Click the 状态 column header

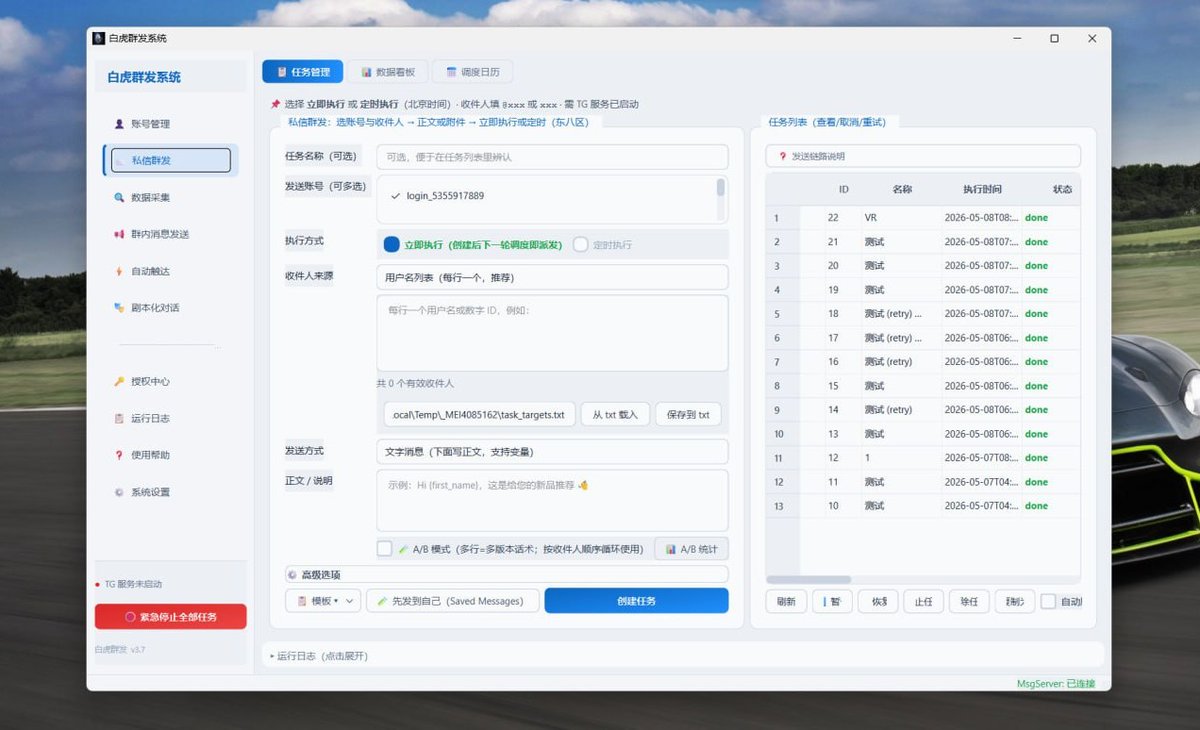[1062, 189]
